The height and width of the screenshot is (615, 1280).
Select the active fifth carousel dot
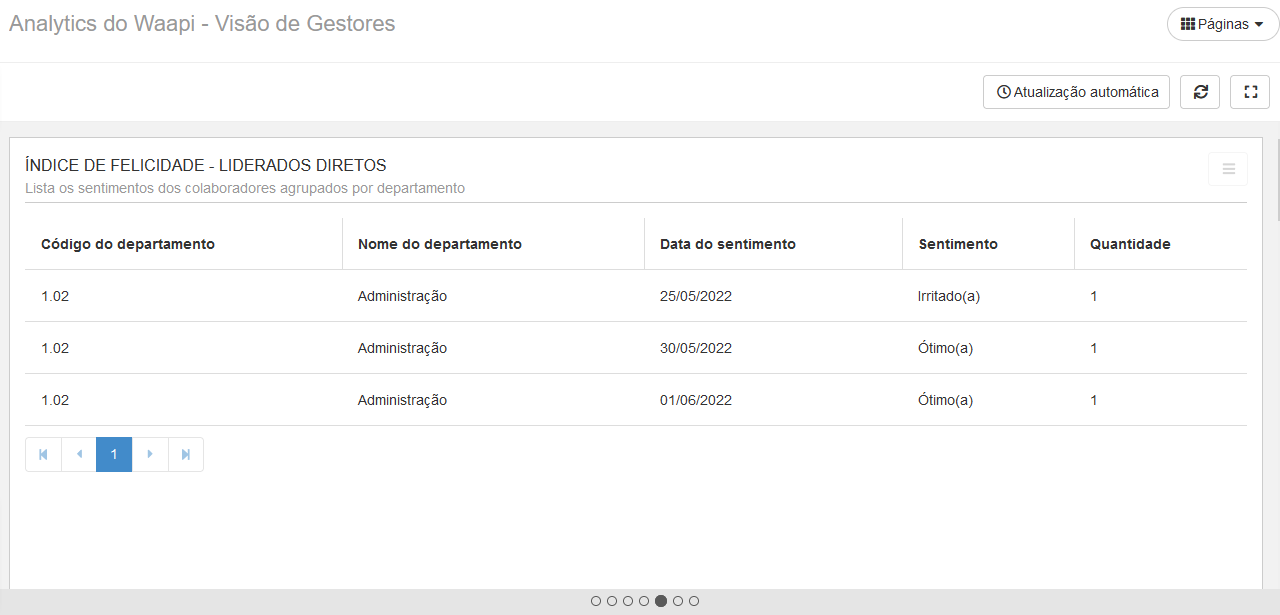(x=661, y=601)
